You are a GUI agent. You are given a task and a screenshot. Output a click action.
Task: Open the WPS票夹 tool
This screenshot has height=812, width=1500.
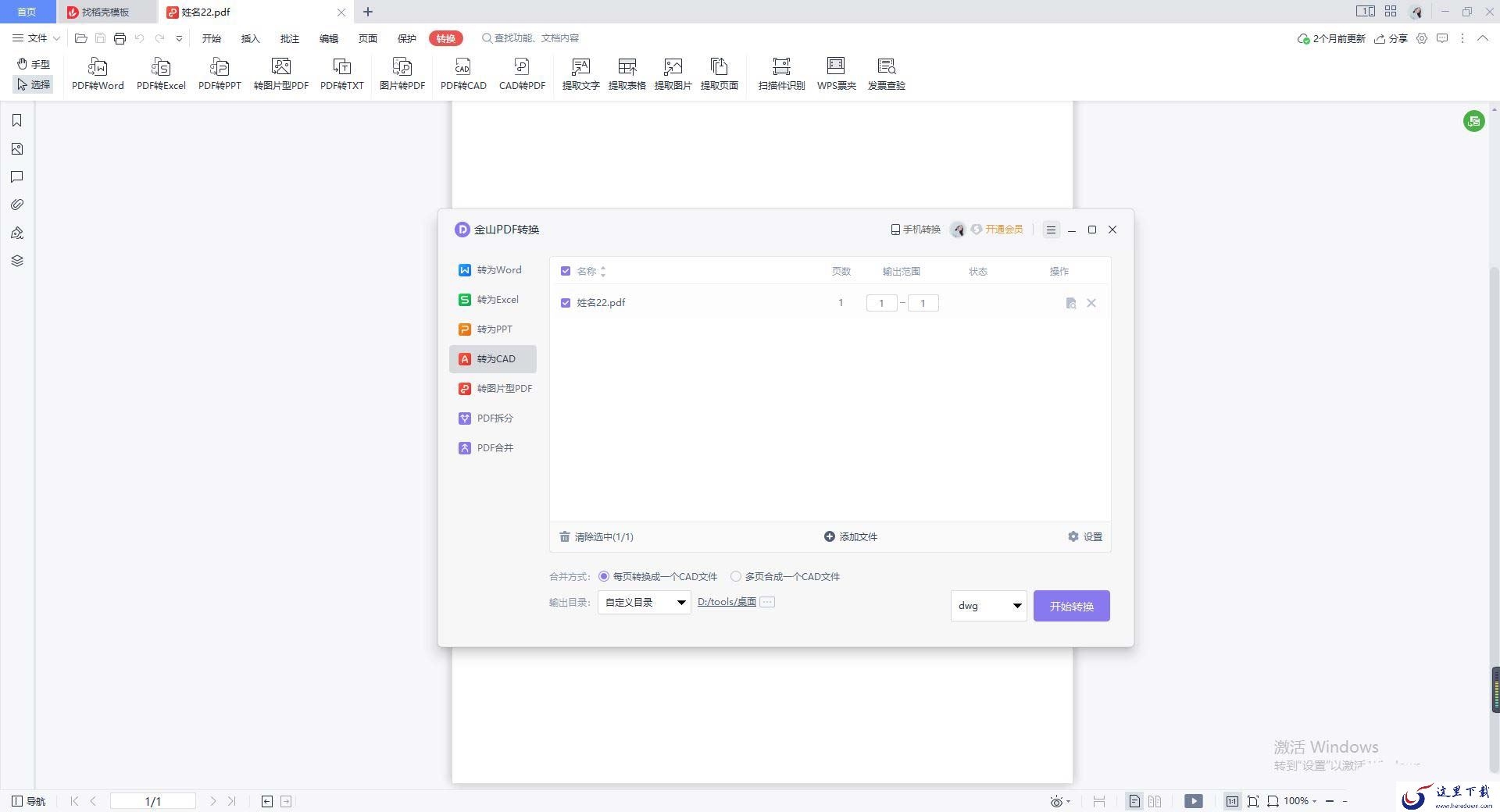point(836,74)
